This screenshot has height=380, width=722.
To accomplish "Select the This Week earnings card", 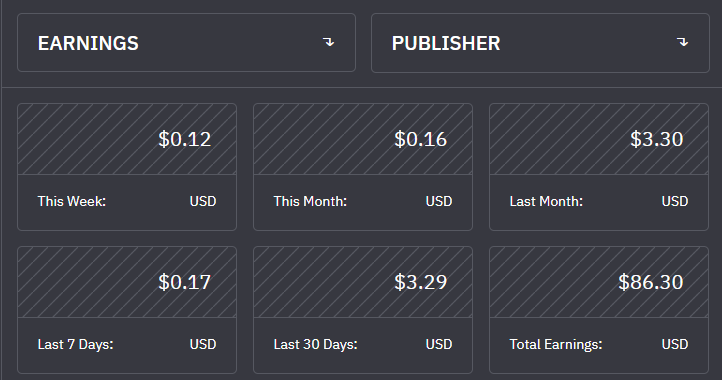I will pyautogui.click(x=127, y=167).
